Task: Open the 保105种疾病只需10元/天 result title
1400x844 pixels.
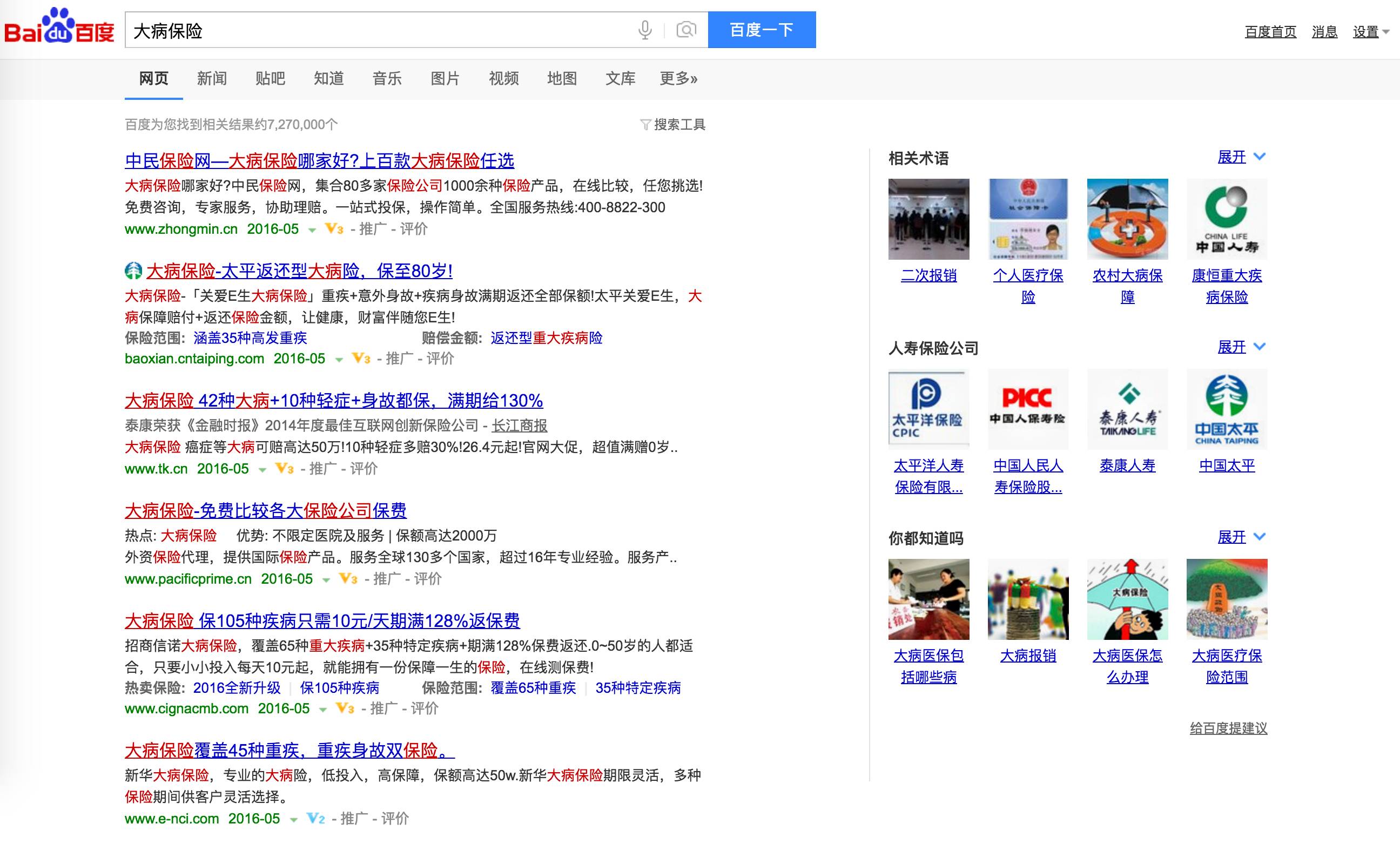Action: tap(322, 621)
